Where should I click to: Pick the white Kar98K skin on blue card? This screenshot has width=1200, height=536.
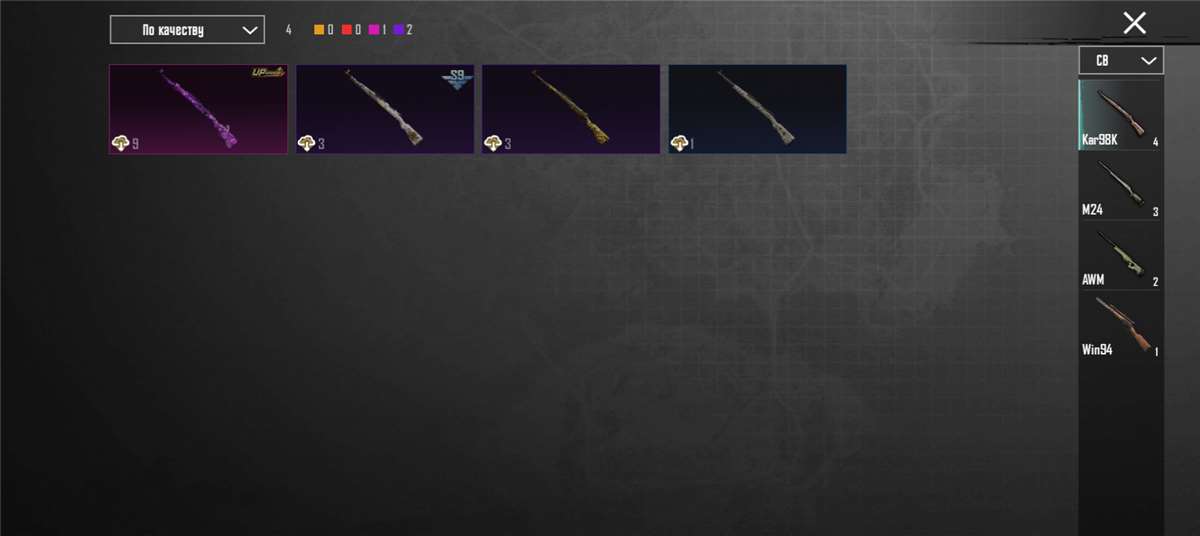click(x=757, y=109)
